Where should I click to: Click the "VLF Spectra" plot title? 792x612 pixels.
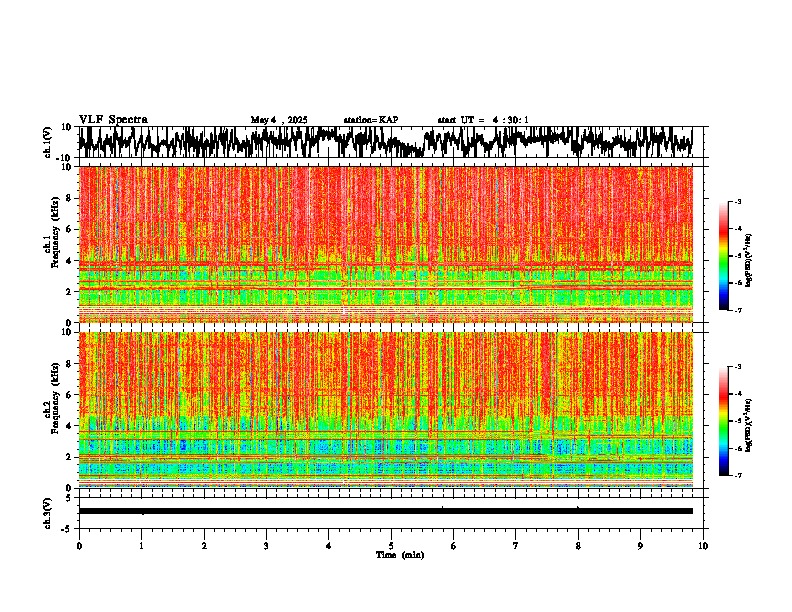113,120
